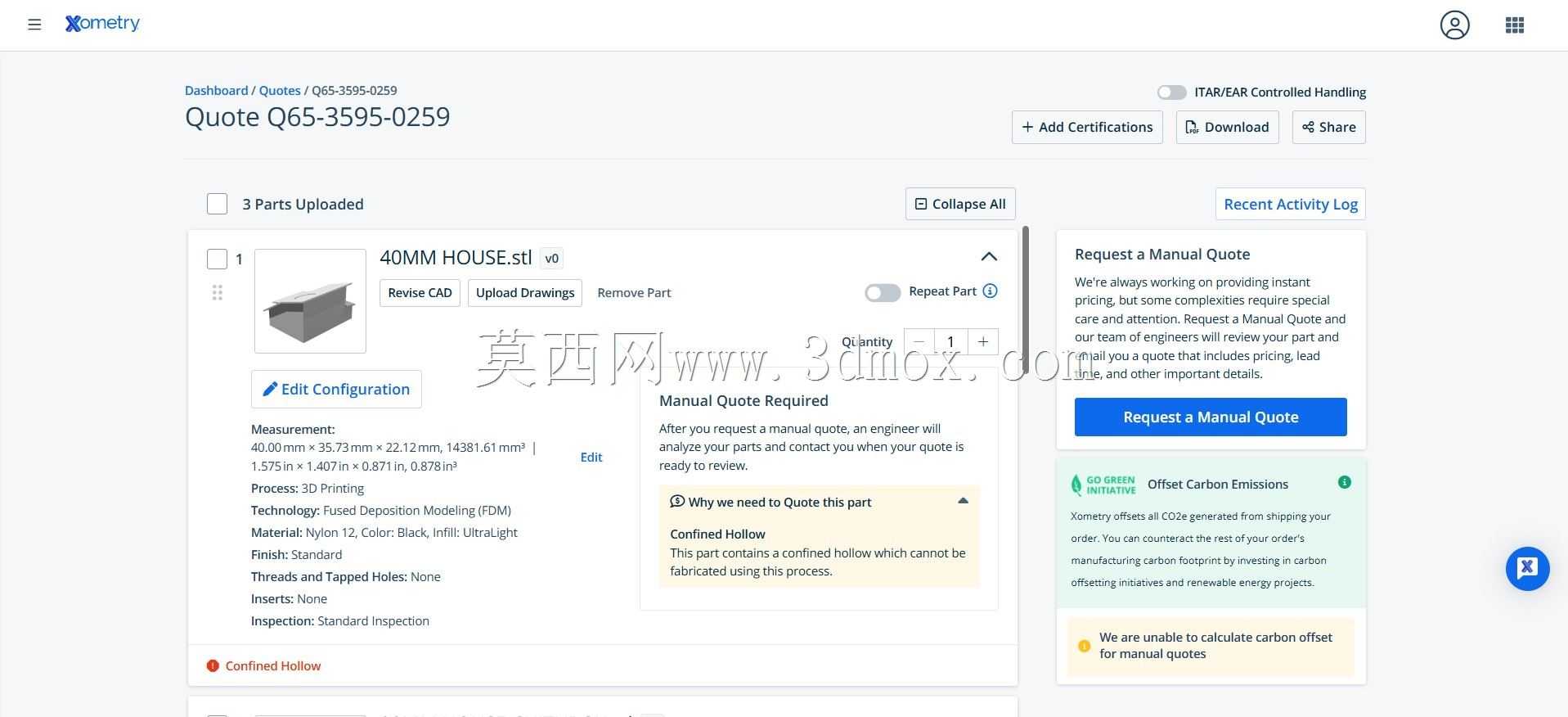Open the apps grid icon

[1514, 25]
